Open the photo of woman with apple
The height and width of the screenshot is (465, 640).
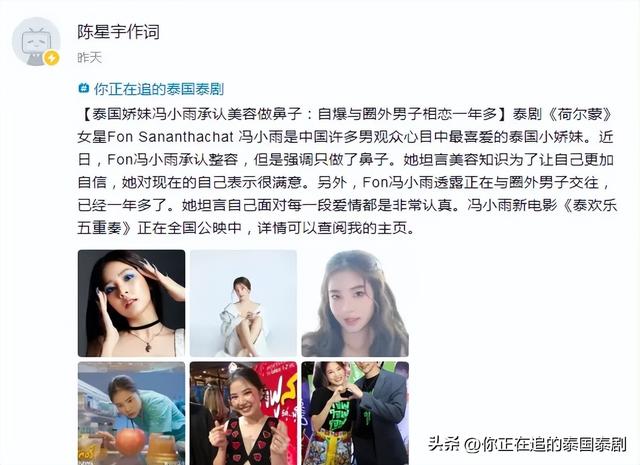tap(131, 413)
